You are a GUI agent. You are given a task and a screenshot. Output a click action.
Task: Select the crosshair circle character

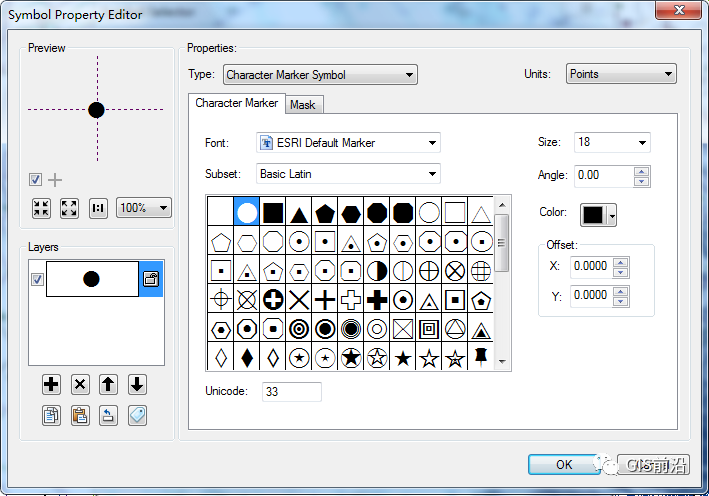click(221, 300)
